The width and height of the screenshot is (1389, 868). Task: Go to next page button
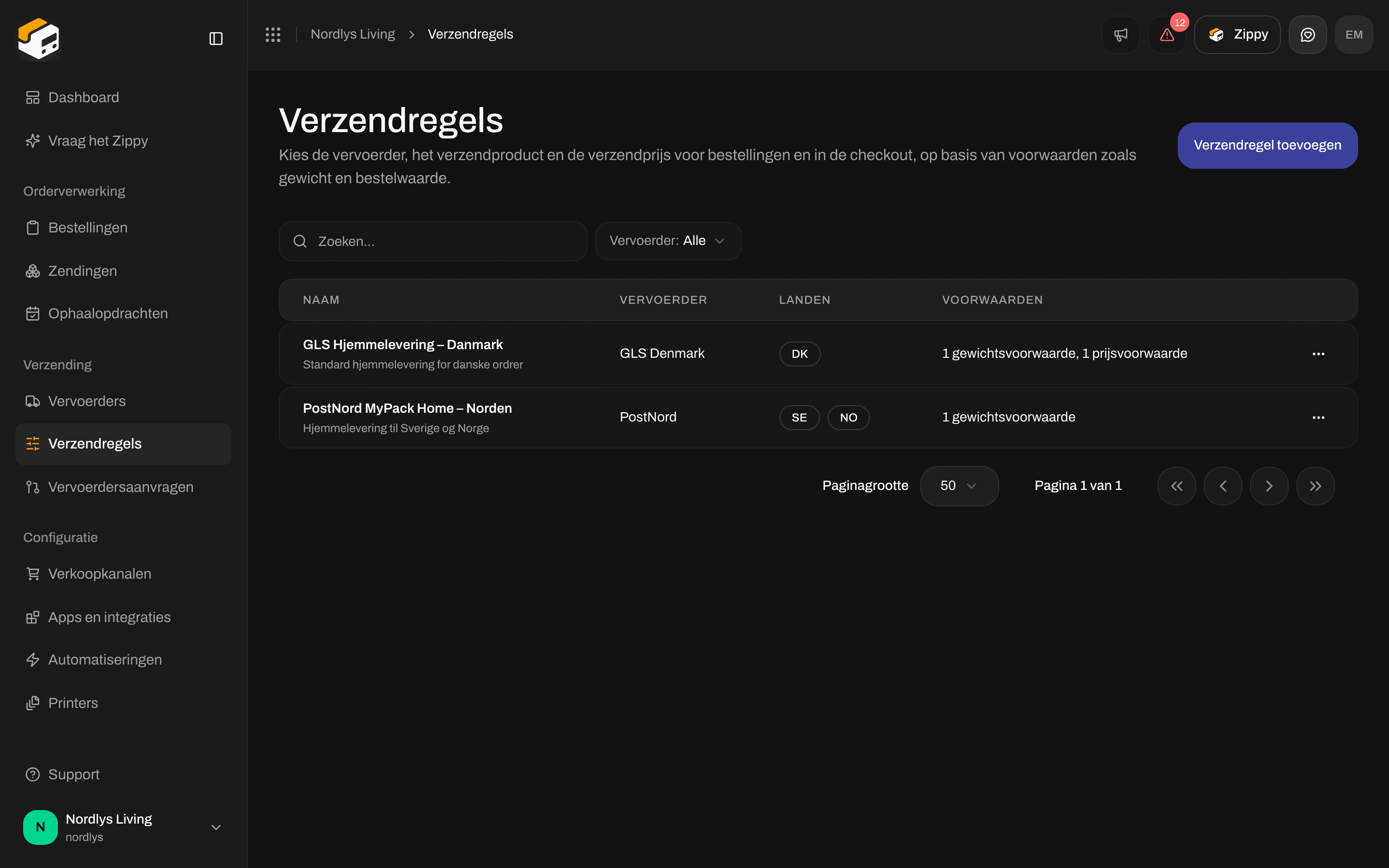(1269, 486)
